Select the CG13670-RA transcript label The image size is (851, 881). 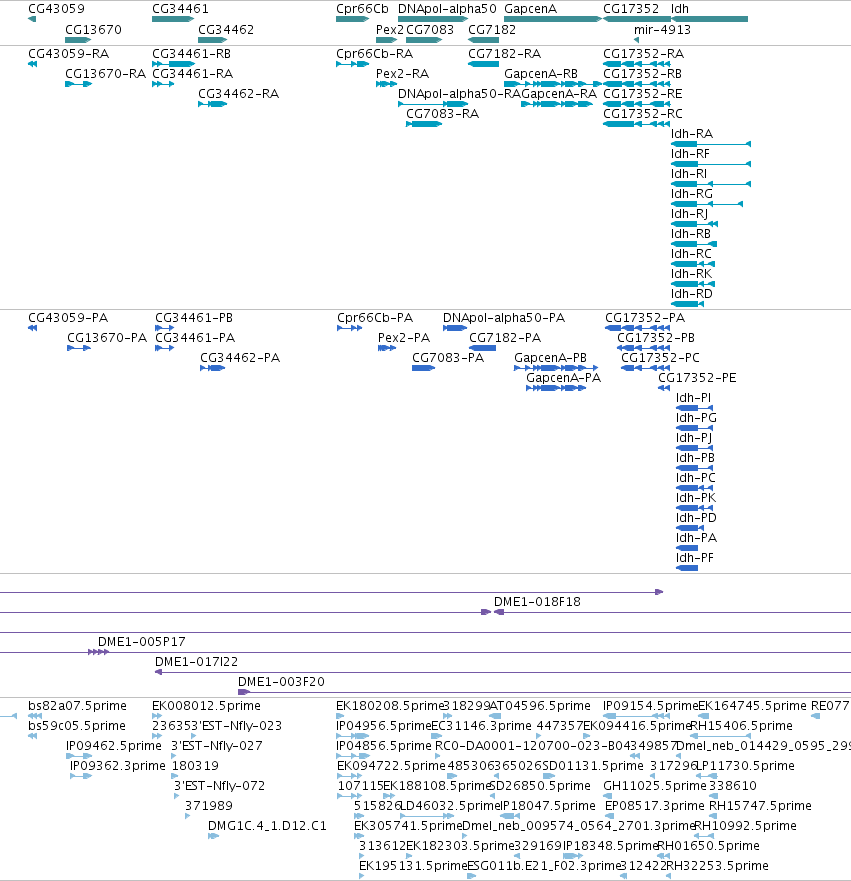[106, 74]
